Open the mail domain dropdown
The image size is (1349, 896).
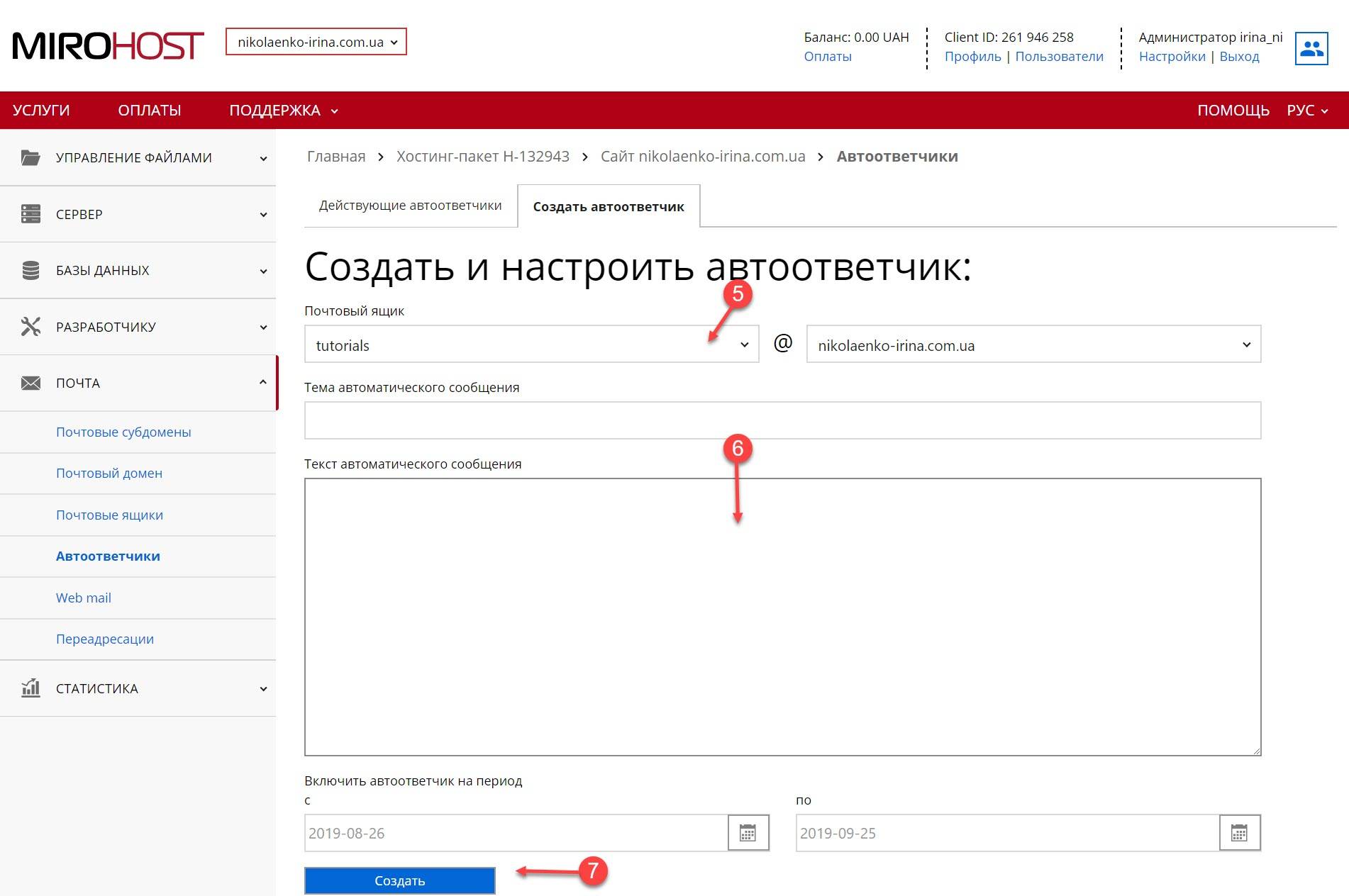click(1033, 345)
